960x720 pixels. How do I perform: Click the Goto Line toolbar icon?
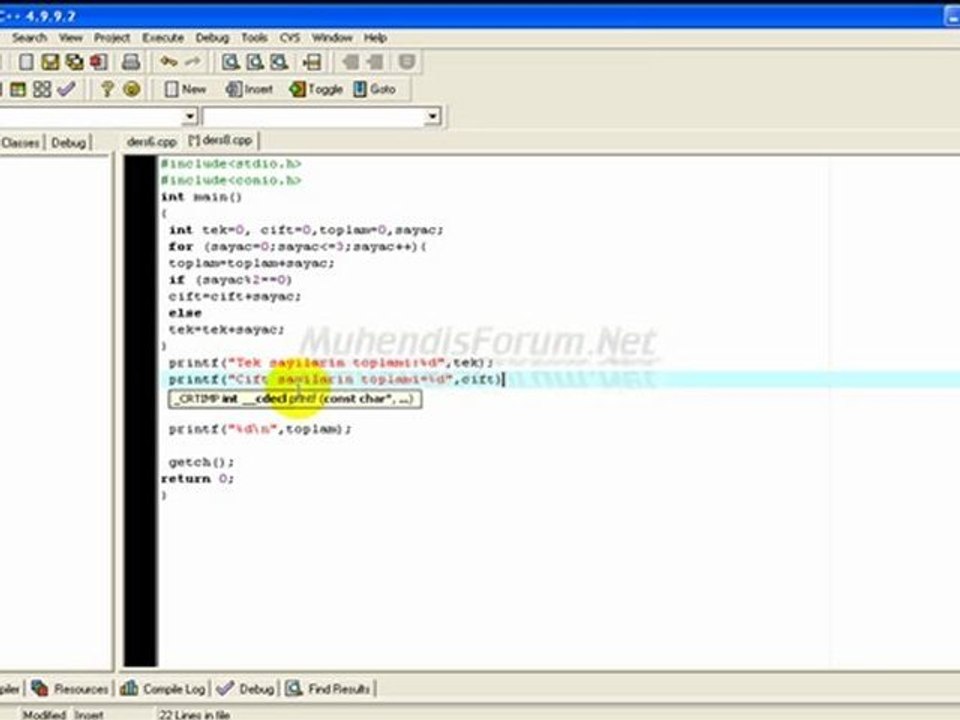click(x=312, y=62)
